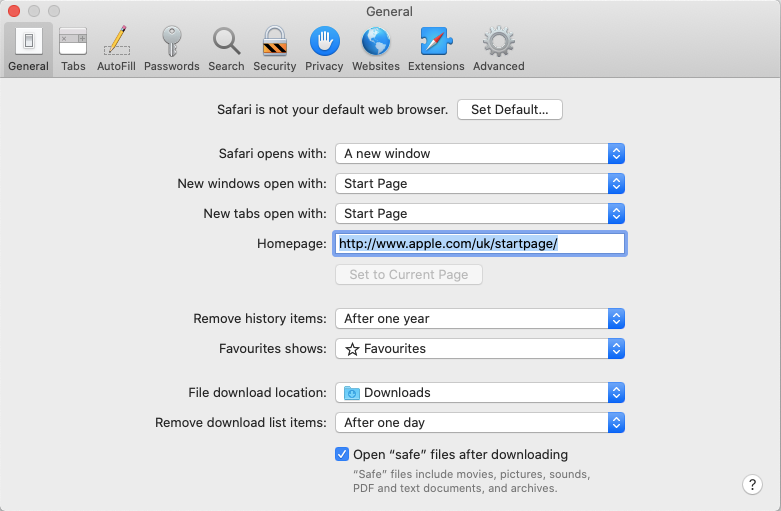Click the Homepage URL text field
The height and width of the screenshot is (511, 781).
(480, 244)
